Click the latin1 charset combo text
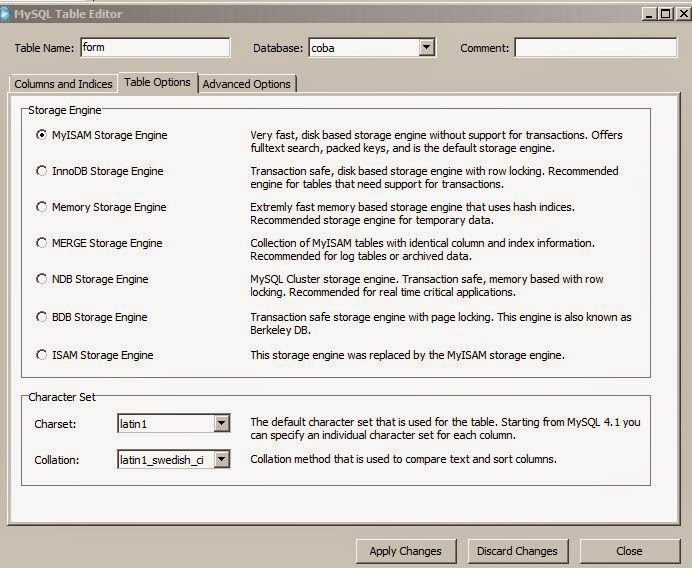The height and width of the screenshot is (568, 692). coord(133,424)
